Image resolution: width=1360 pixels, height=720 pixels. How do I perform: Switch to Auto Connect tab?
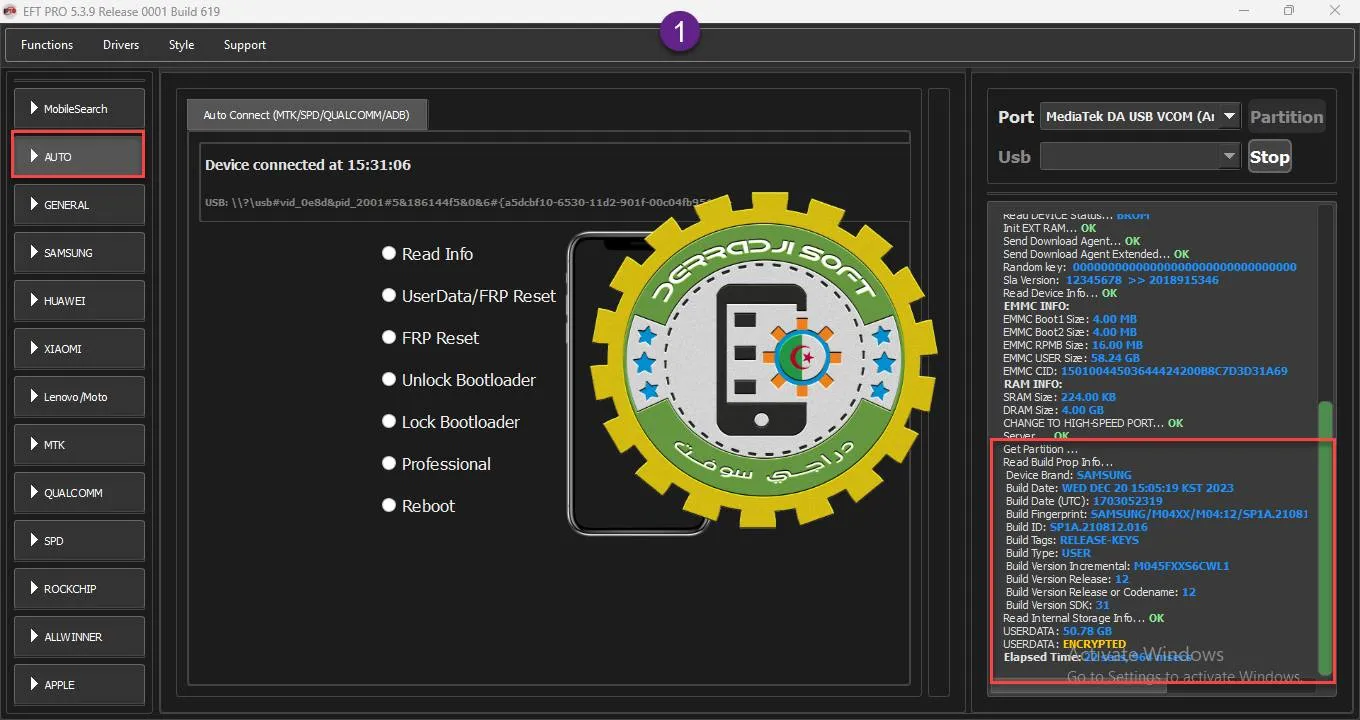tap(307, 115)
